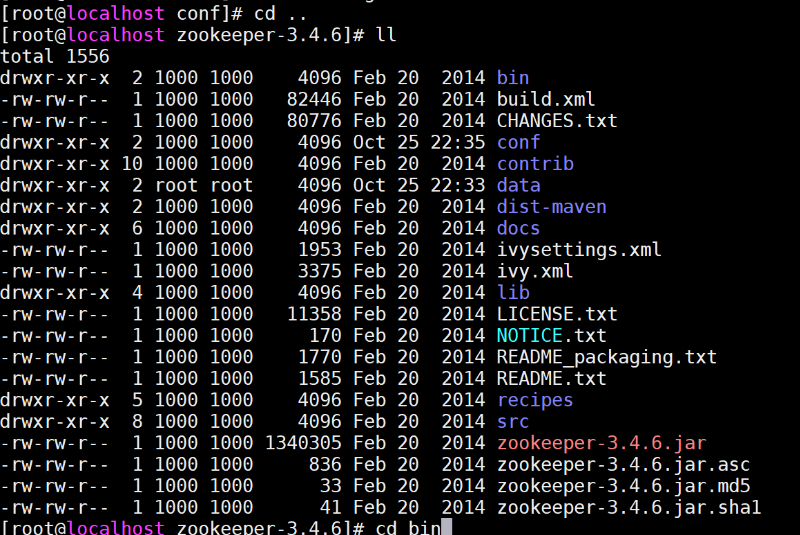This screenshot has width=800, height=535.
Task: Click the 'll' command text
Action: 386,35
